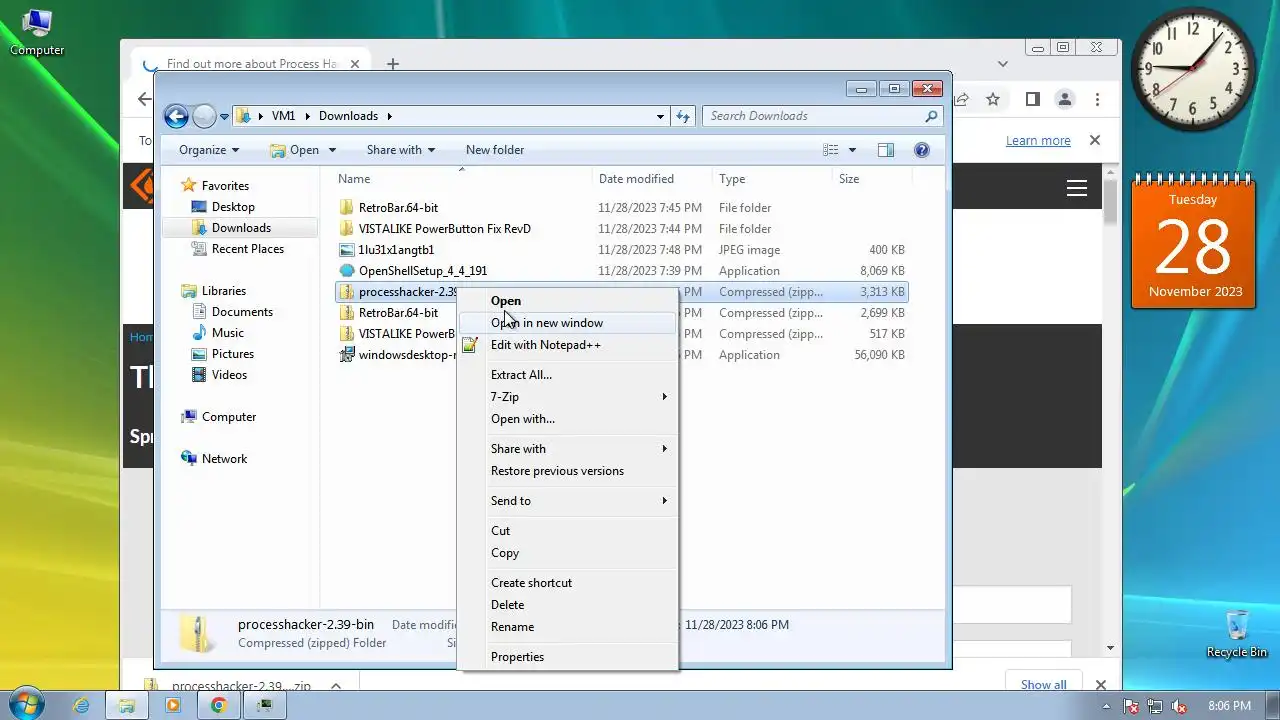Open Videos library in navigation pane
This screenshot has height=720, width=1280.
[229, 375]
